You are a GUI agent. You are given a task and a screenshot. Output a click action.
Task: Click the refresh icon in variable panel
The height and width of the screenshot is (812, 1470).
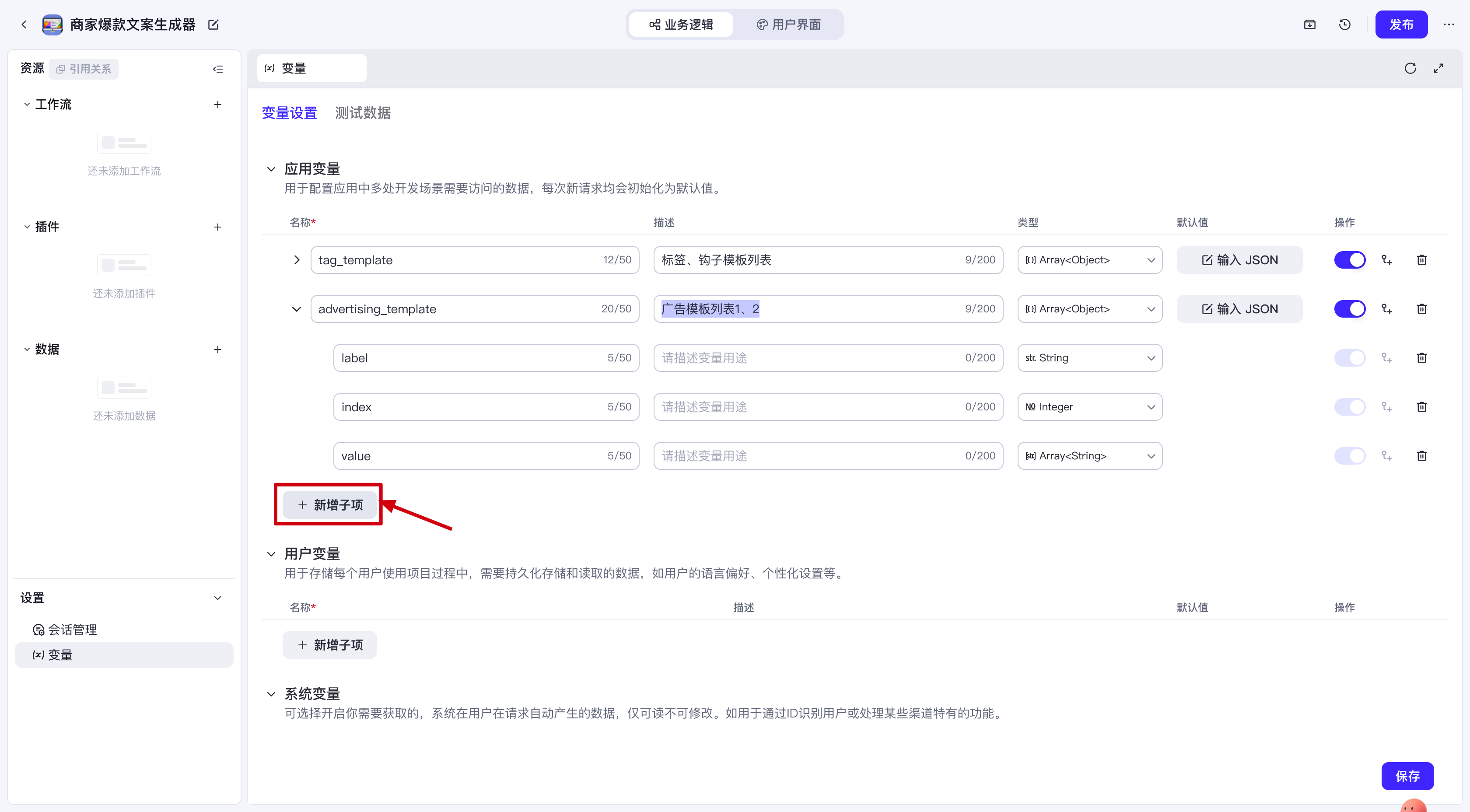click(1410, 69)
